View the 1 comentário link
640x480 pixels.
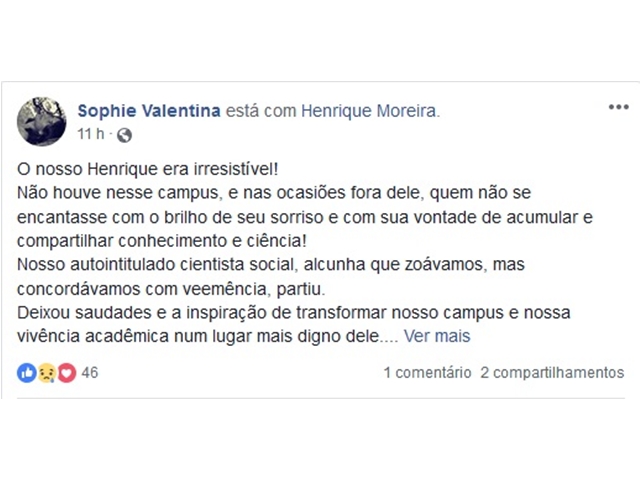pos(427,373)
